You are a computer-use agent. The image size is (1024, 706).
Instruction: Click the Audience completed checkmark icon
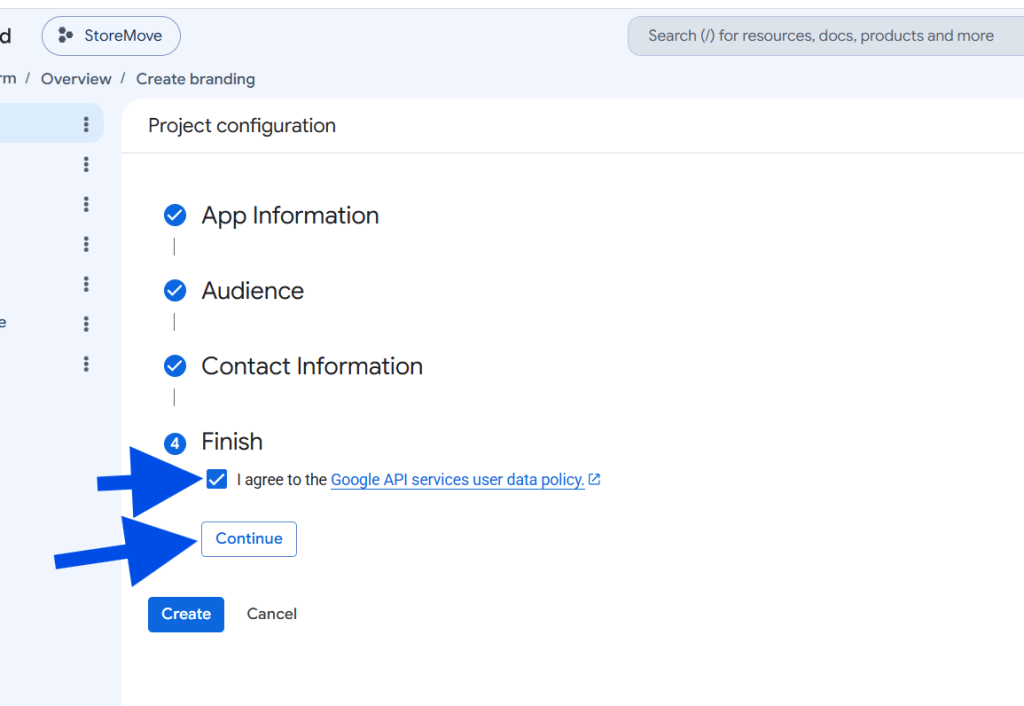tap(175, 291)
